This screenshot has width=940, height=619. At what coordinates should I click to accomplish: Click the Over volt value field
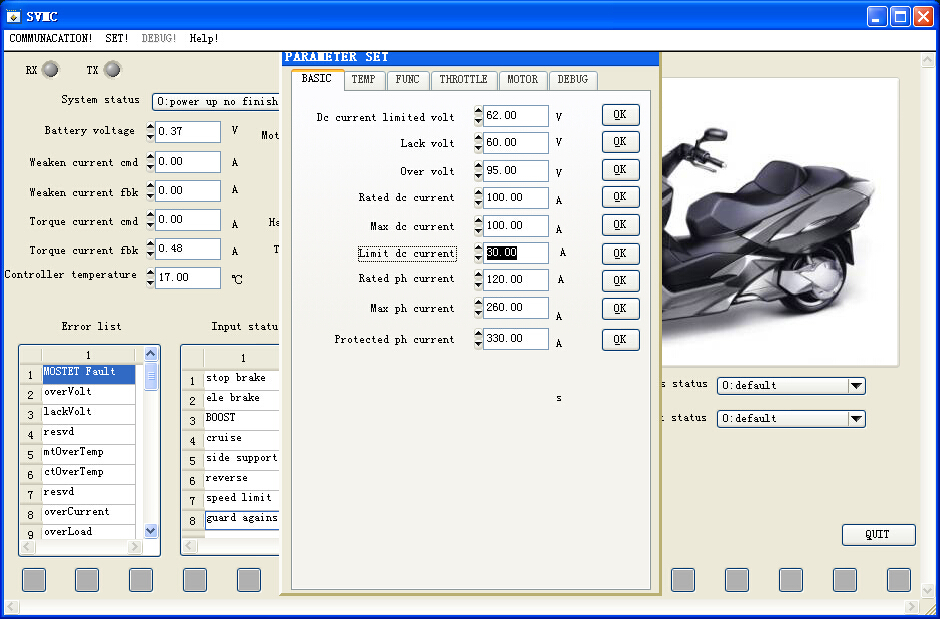click(x=516, y=171)
